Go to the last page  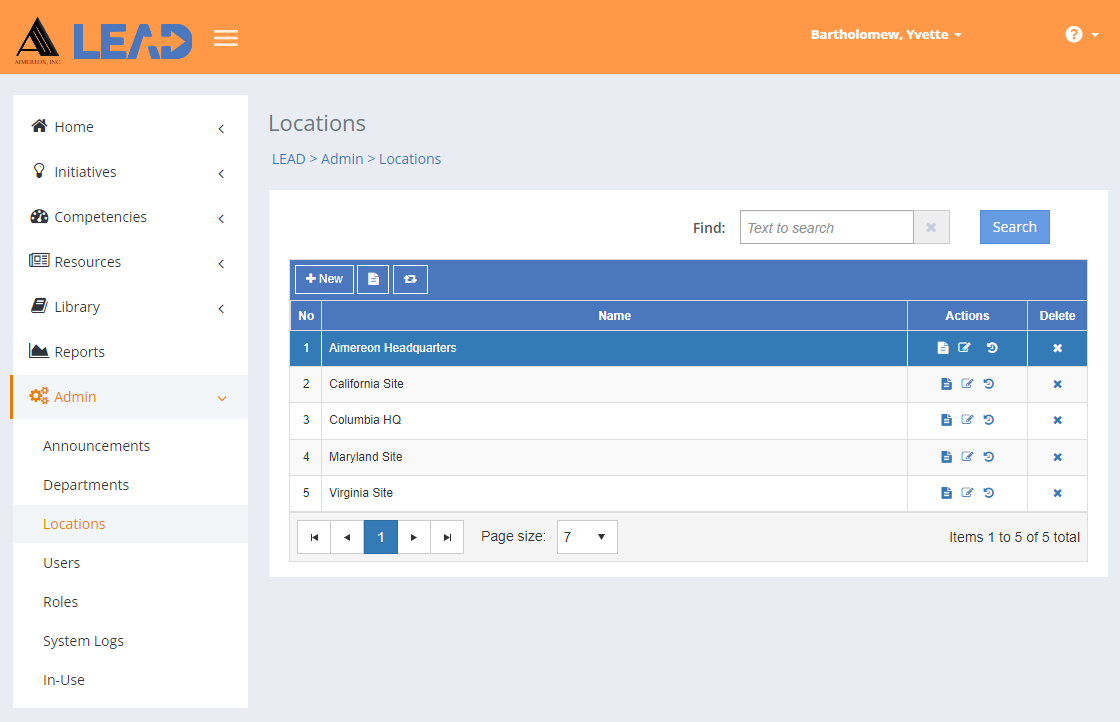click(x=447, y=537)
